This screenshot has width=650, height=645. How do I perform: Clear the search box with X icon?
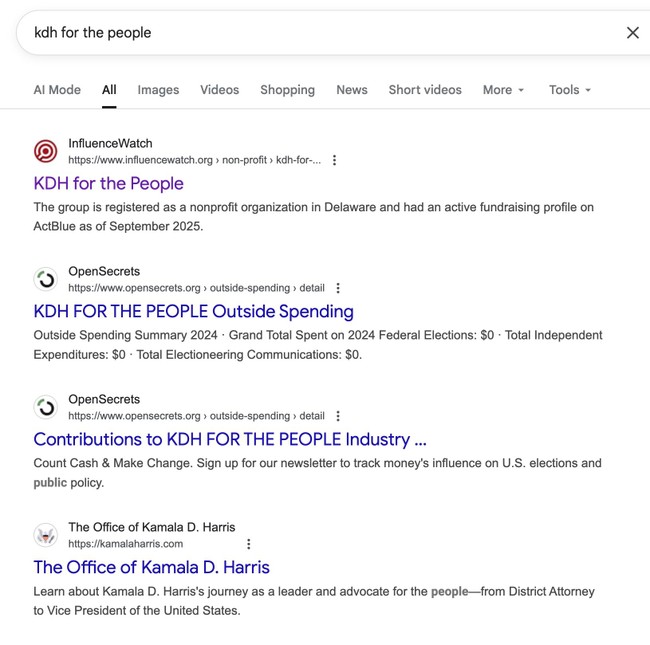(632, 33)
